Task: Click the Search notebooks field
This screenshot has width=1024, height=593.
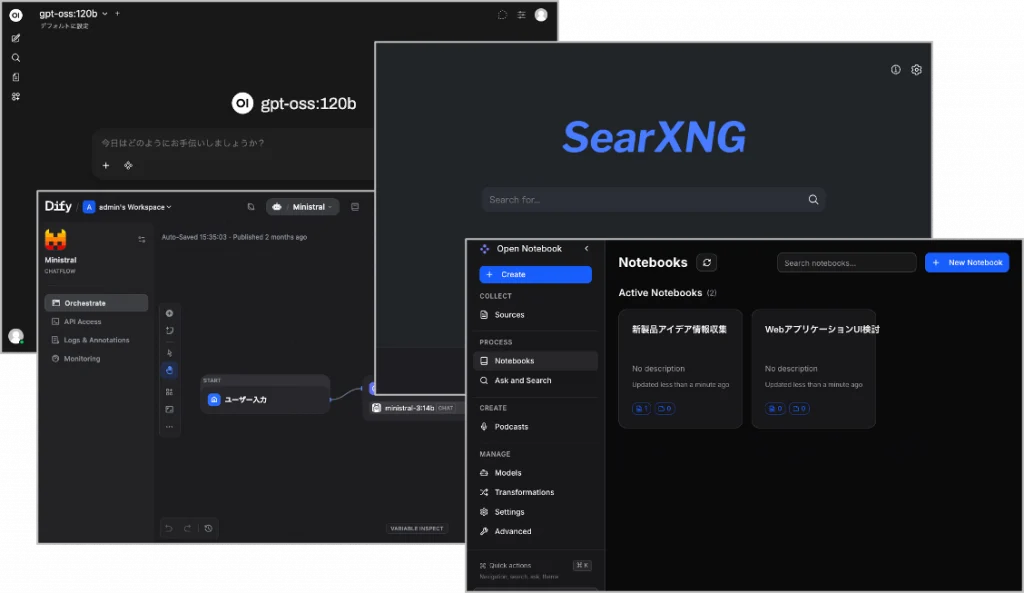Action: [845, 263]
